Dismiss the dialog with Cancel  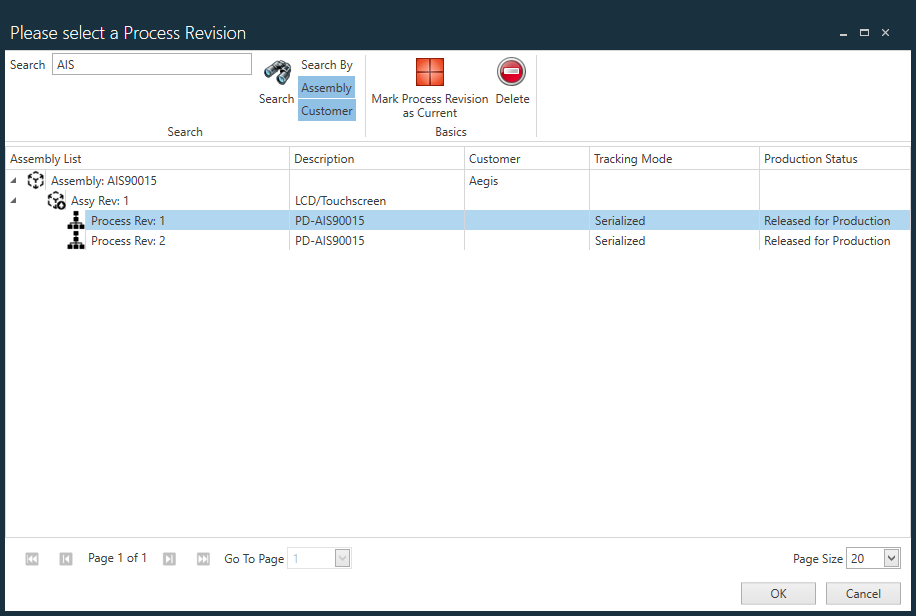pos(863,593)
